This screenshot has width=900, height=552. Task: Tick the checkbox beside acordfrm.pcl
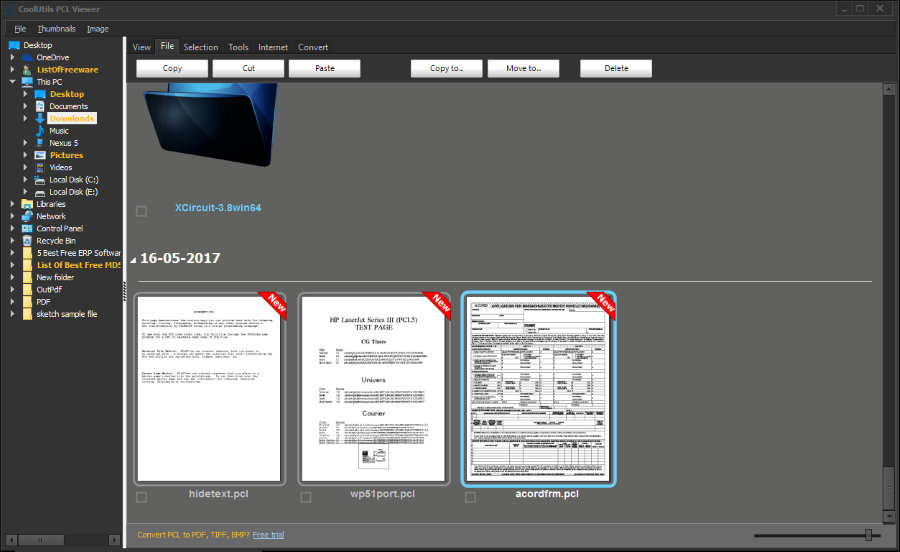point(470,497)
